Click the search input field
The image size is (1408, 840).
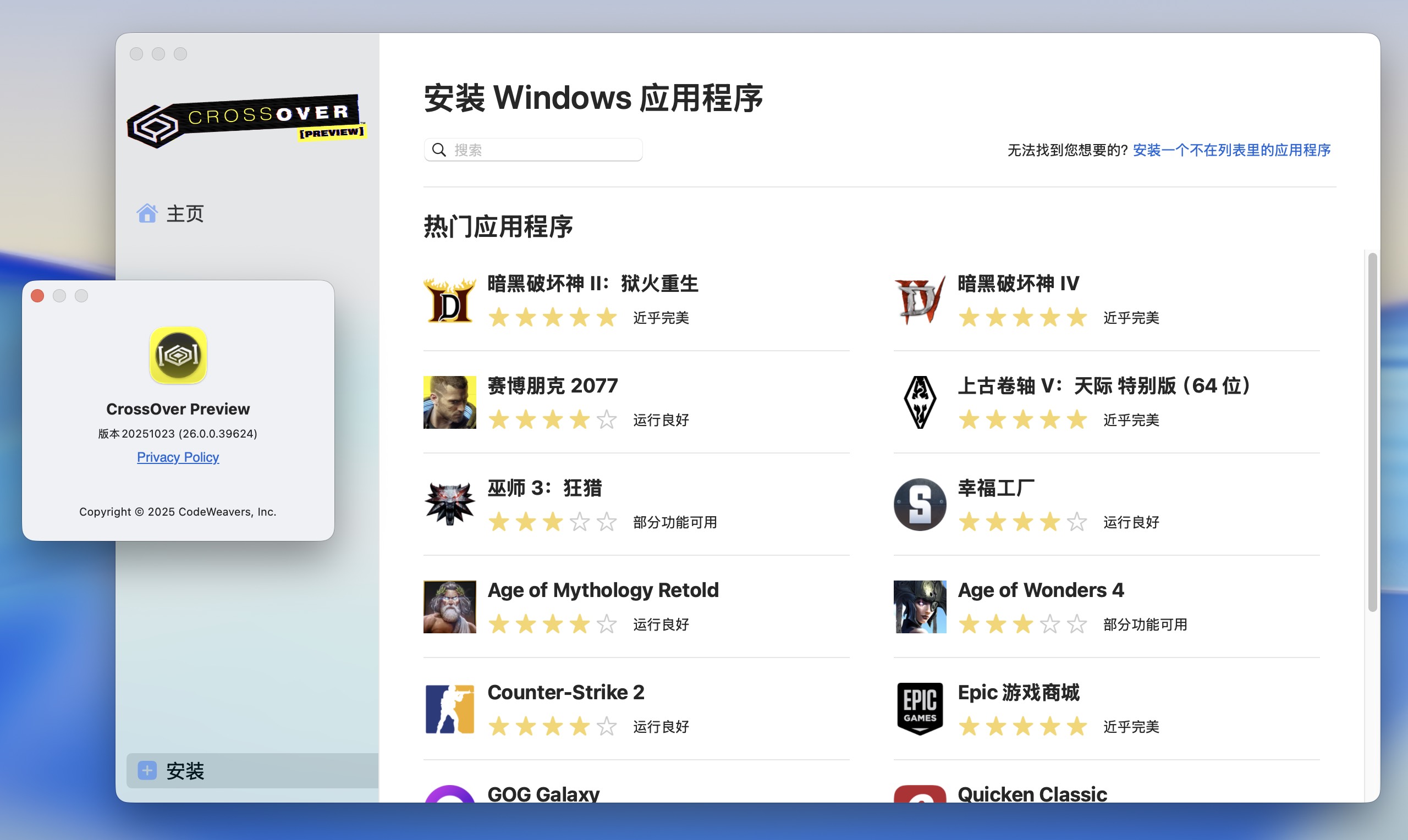click(x=532, y=149)
